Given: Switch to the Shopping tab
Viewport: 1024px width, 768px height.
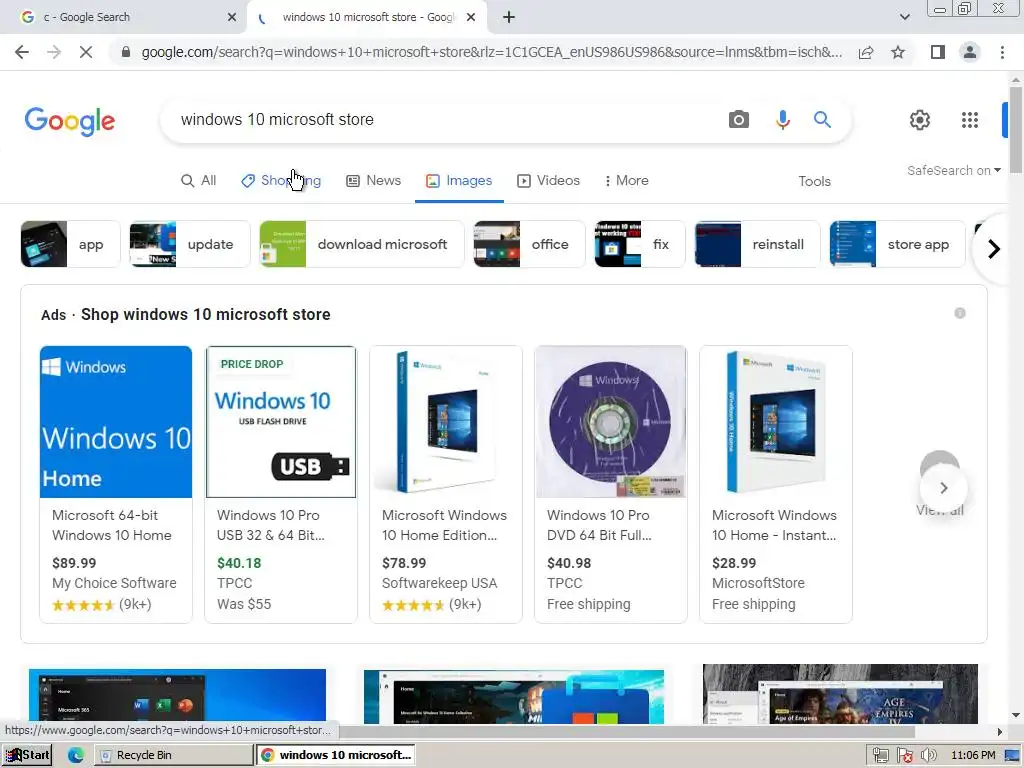Looking at the screenshot, I should (281, 181).
